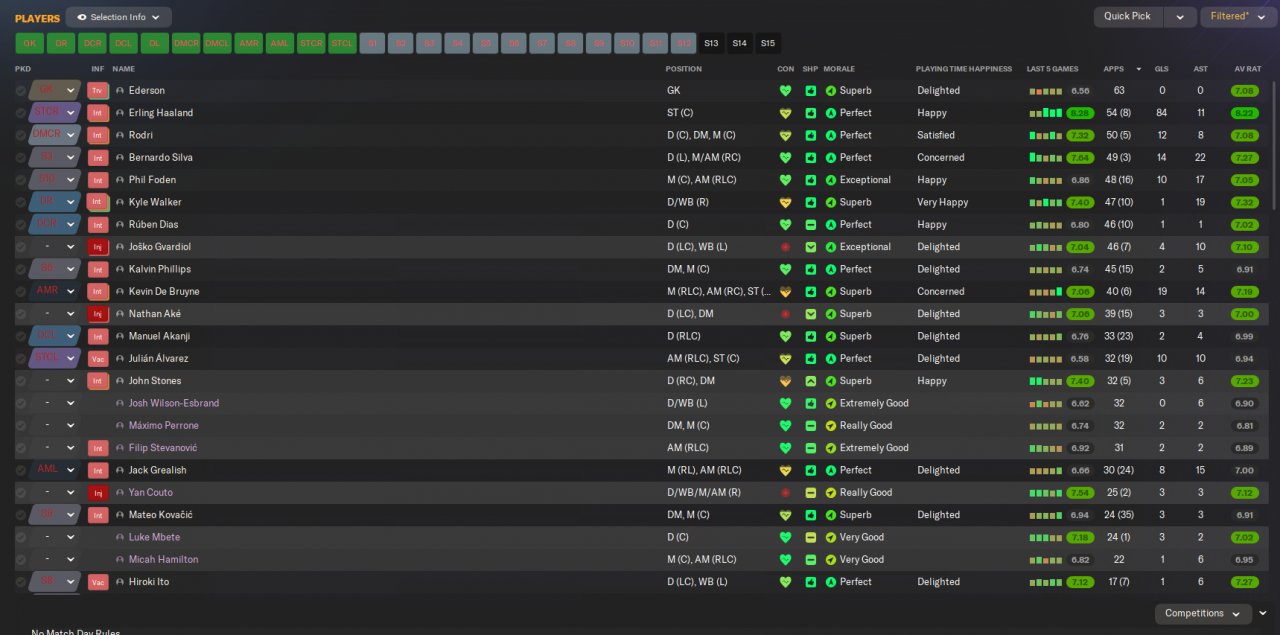Click the Int icon next to Kevin De Bruyne
Image resolution: width=1280 pixels, height=635 pixels.
pos(97,292)
